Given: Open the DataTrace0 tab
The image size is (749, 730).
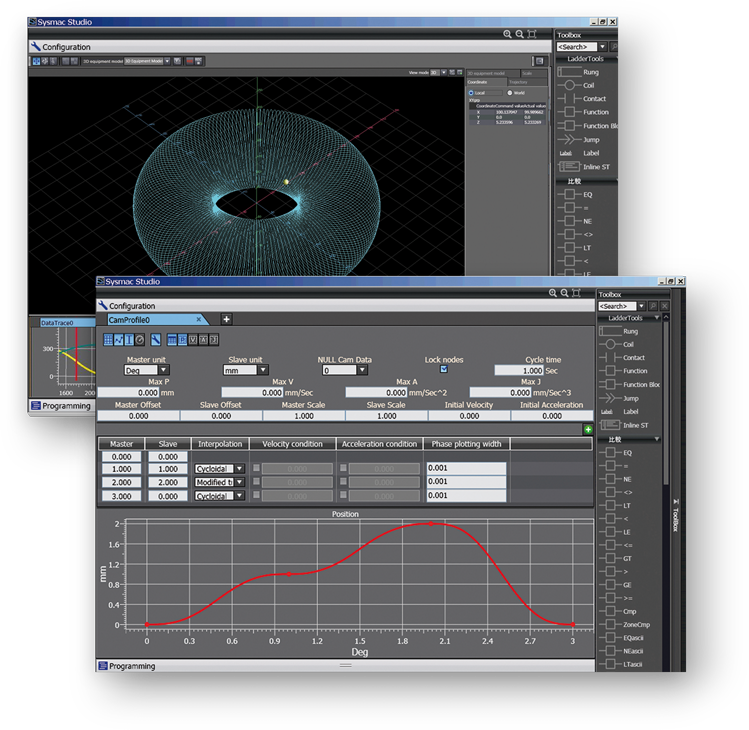Looking at the screenshot, I should tap(58, 323).
